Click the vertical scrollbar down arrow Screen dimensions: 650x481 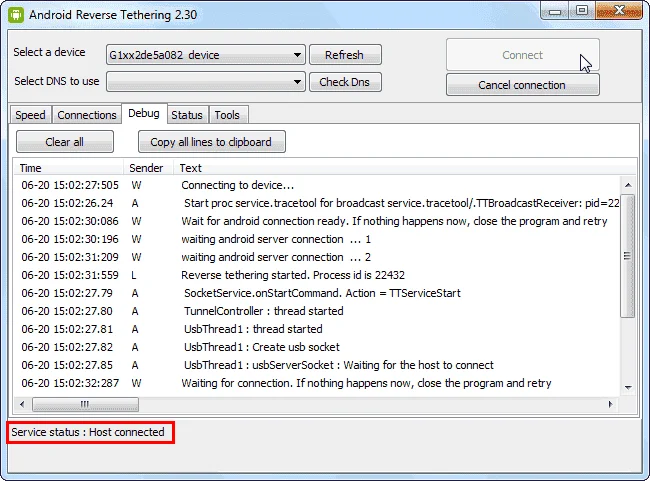(628, 387)
